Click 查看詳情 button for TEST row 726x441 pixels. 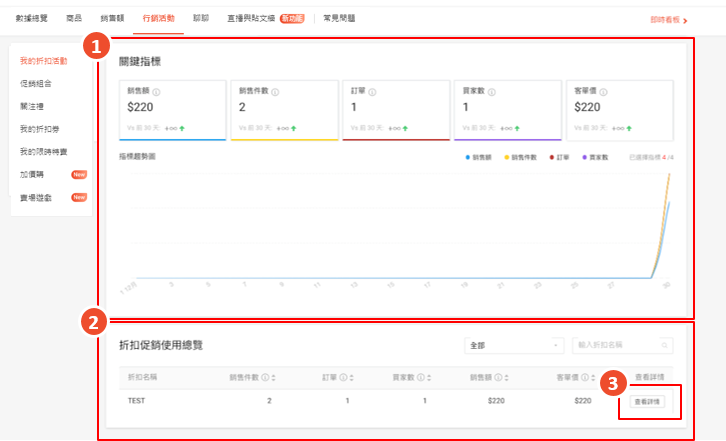click(648, 402)
